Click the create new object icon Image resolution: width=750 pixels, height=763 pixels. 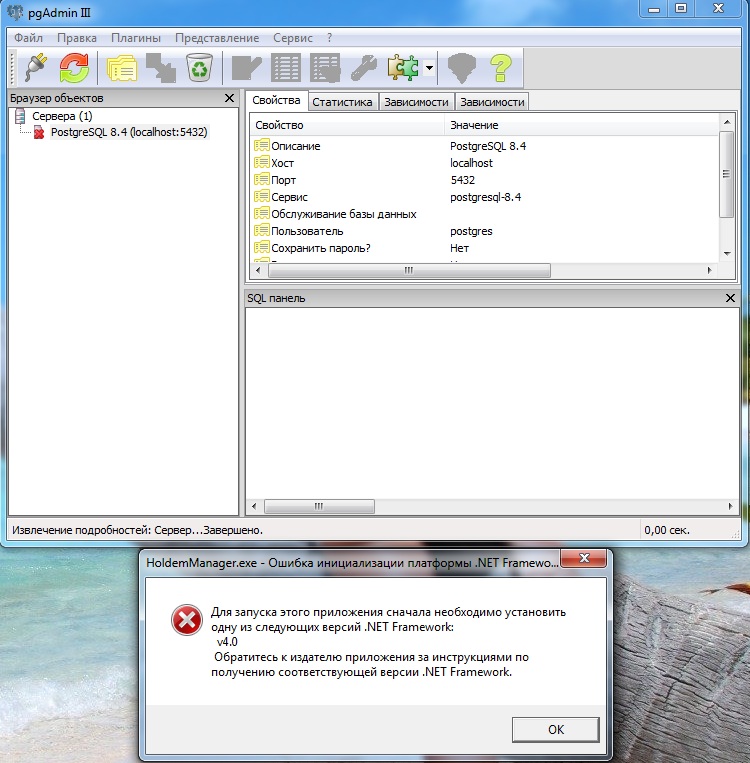tap(161, 67)
